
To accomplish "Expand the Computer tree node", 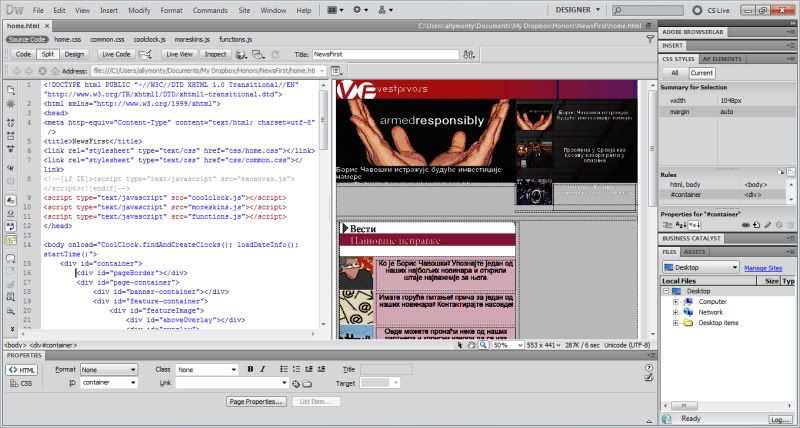I will pos(676,301).
